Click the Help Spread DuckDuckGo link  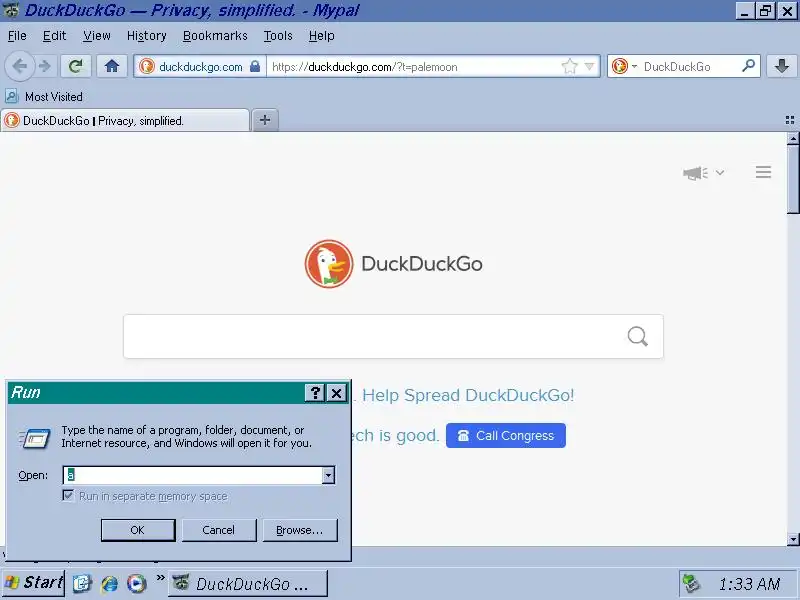coord(468,395)
